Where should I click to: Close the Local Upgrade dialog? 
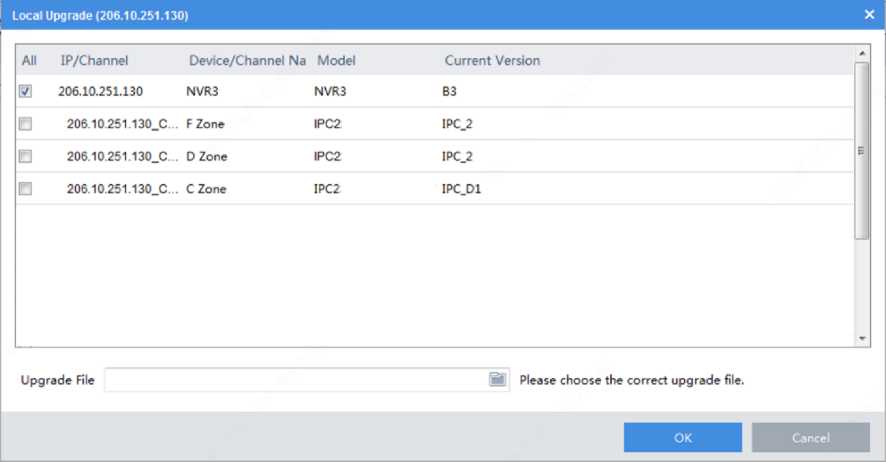coord(868,15)
